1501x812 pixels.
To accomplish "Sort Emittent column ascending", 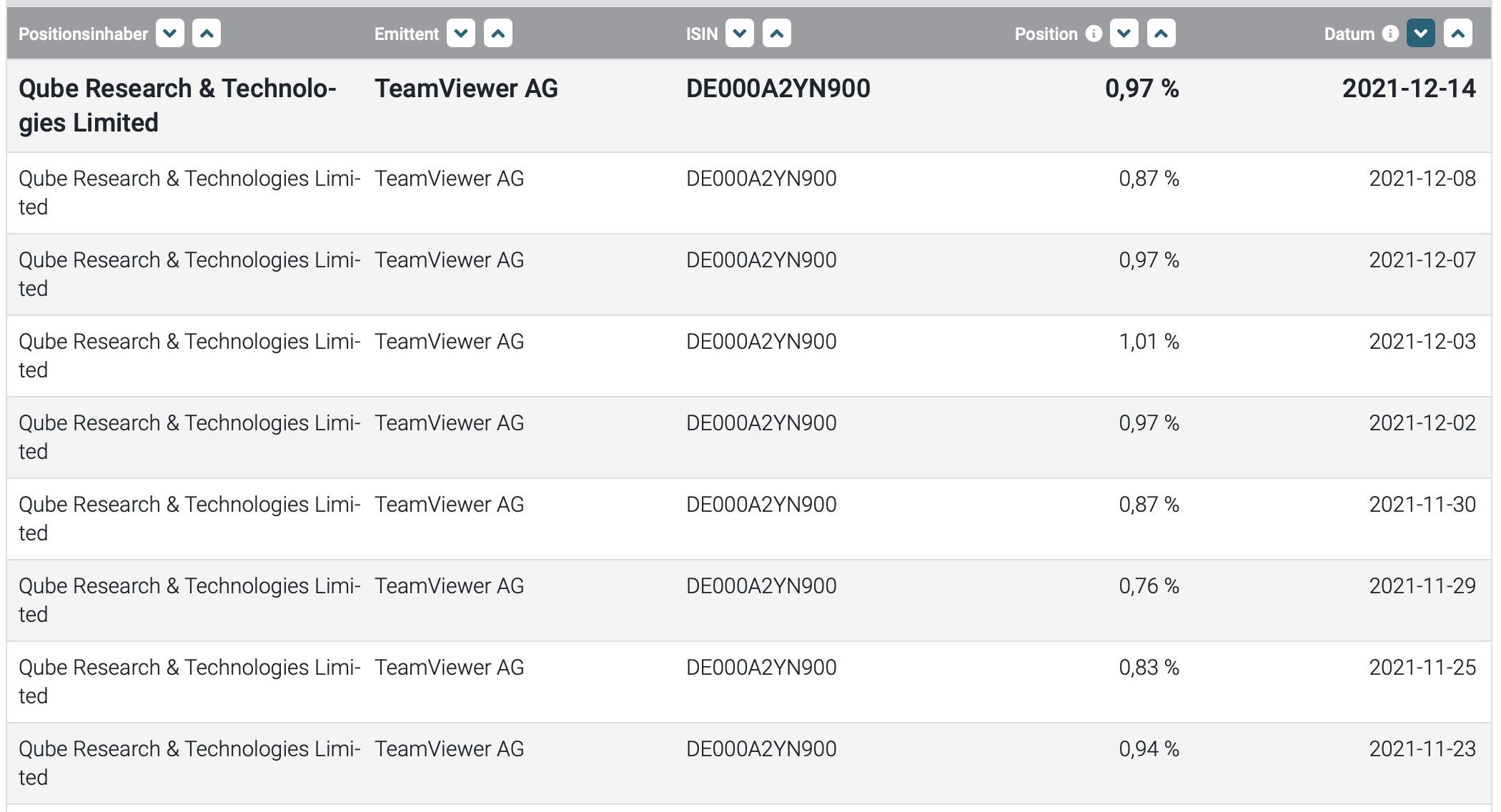I will pyautogui.click(x=498, y=34).
